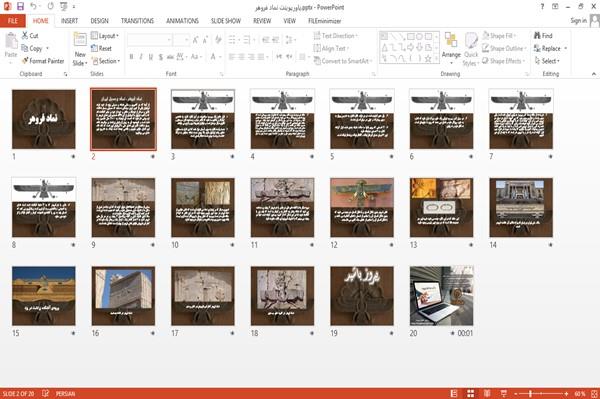Open the FILEminimizer tab
The image size is (600, 399).
tap(324, 21)
